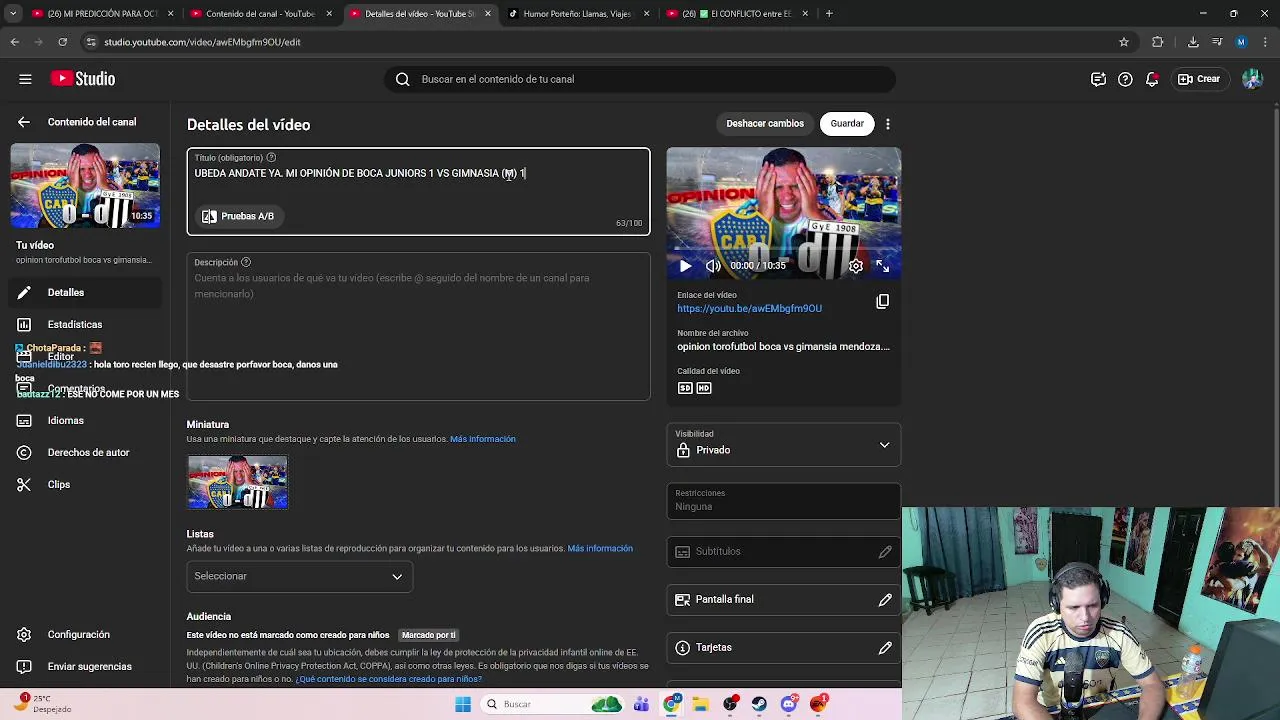
Task: Edit Tarjetas with its pencil icon
Action: point(885,648)
